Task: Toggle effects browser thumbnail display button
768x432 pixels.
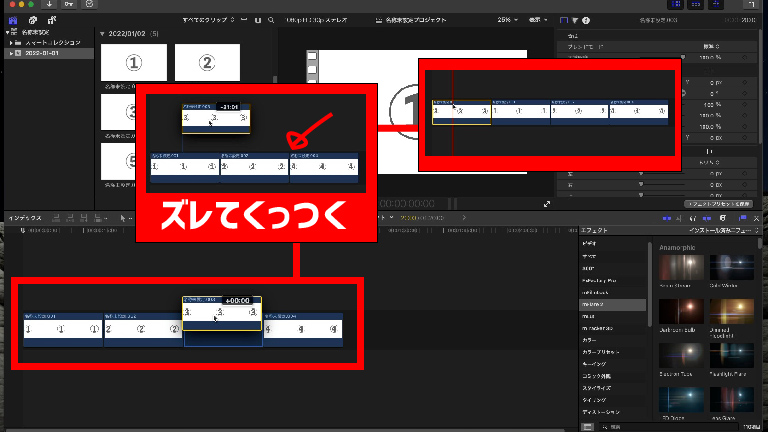Action: click(587, 427)
